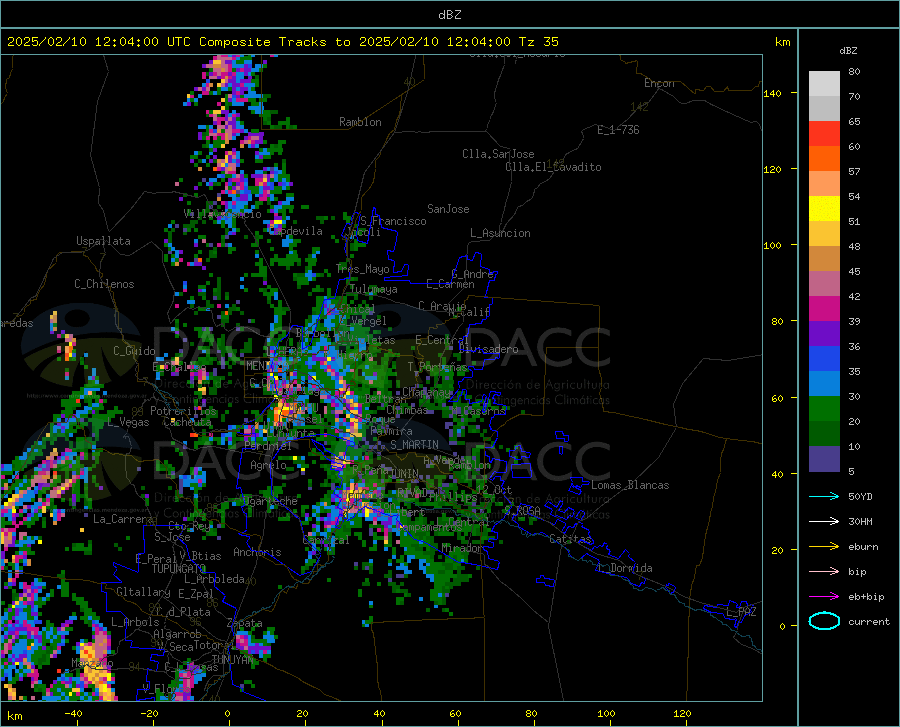Image resolution: width=900 pixels, height=727 pixels.
Task: Click the Gltallary place label
Action: click(143, 592)
